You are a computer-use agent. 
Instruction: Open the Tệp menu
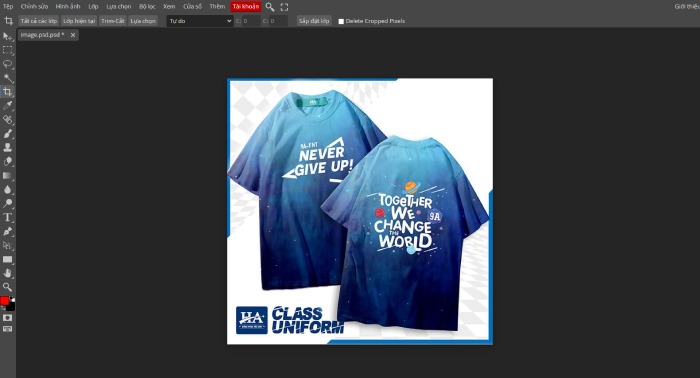[x=8, y=6]
